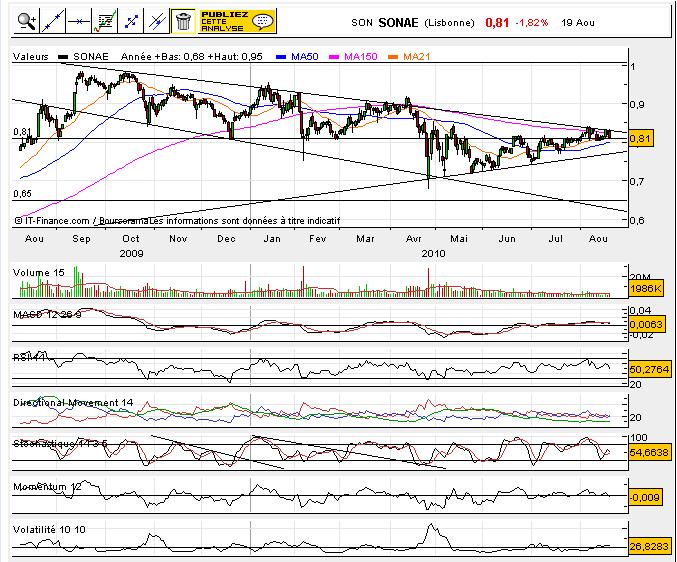Click the 0,65 support level label
The image size is (677, 562).
point(22,194)
